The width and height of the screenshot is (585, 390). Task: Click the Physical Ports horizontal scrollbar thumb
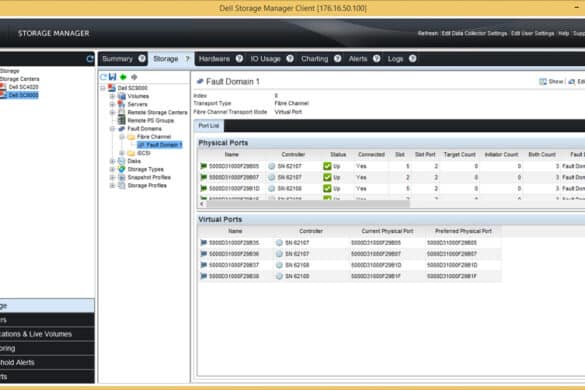308,204
